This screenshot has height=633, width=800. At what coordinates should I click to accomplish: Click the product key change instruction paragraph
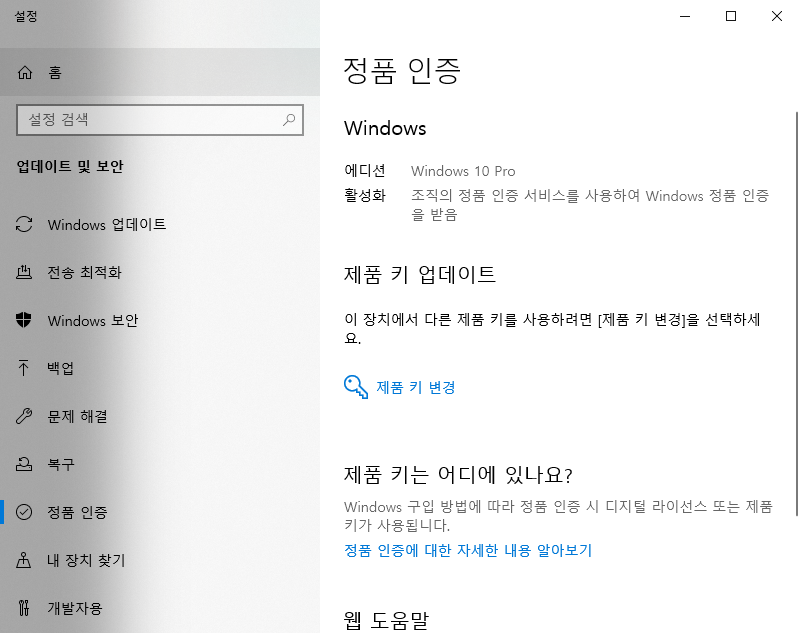pos(552,328)
